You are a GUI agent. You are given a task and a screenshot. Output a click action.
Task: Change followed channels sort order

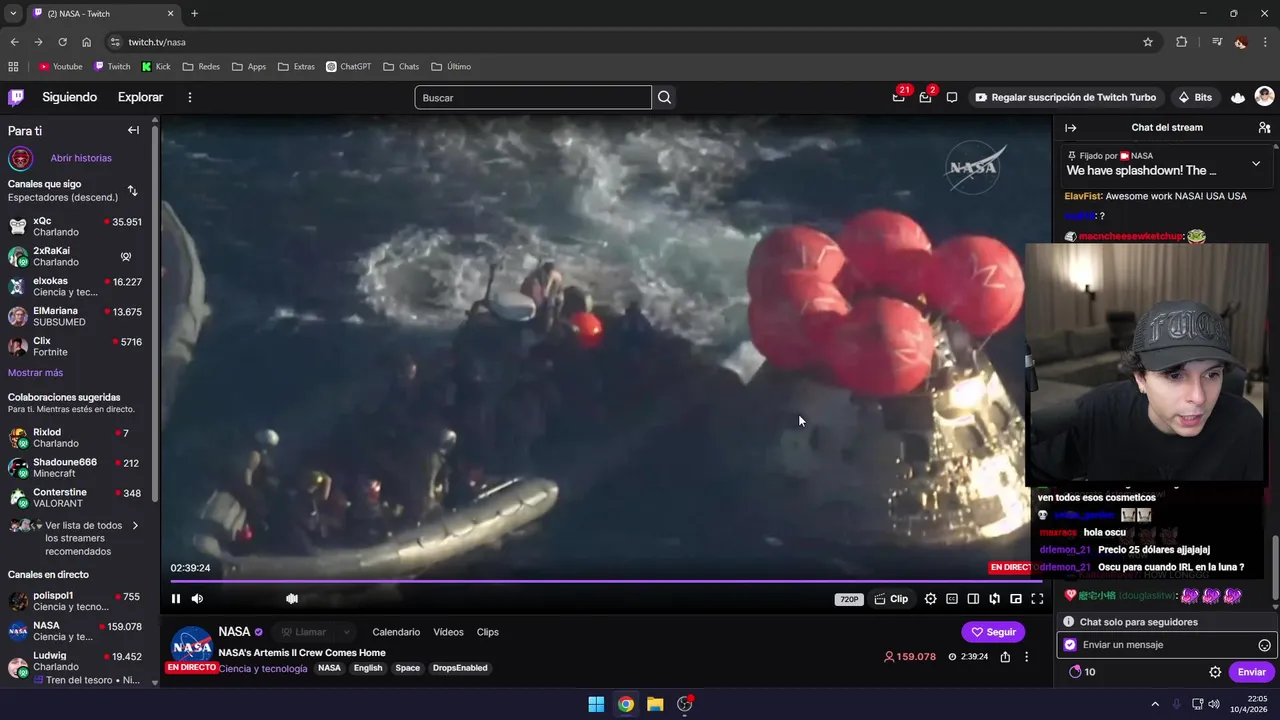tap(132, 190)
